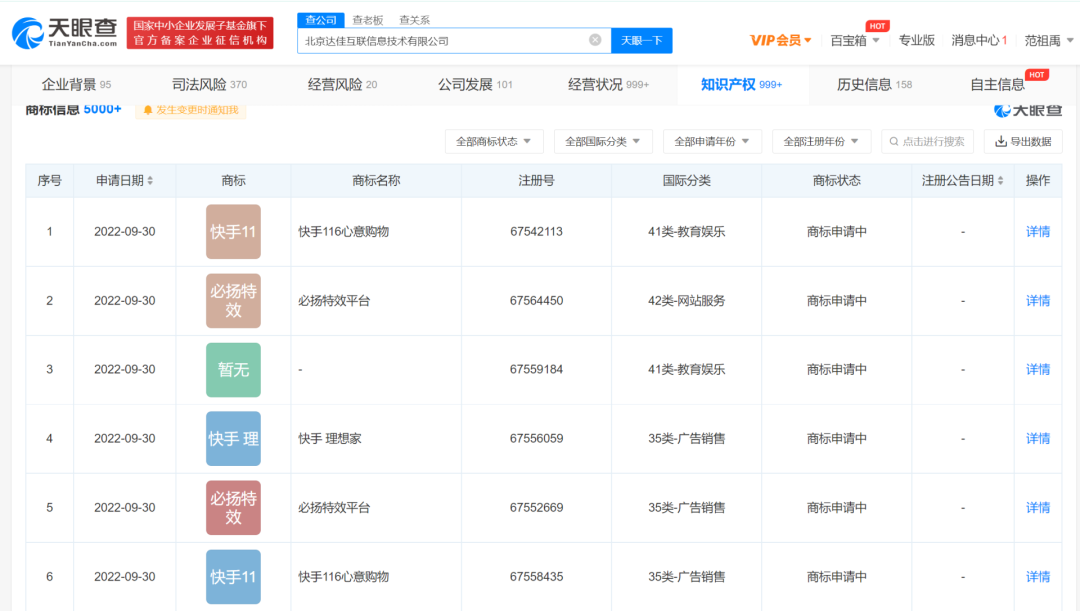Viewport: 1080px width, 611px height.
Task: Click the bell icon next to 发生变更时通知我
Action: click(x=148, y=112)
